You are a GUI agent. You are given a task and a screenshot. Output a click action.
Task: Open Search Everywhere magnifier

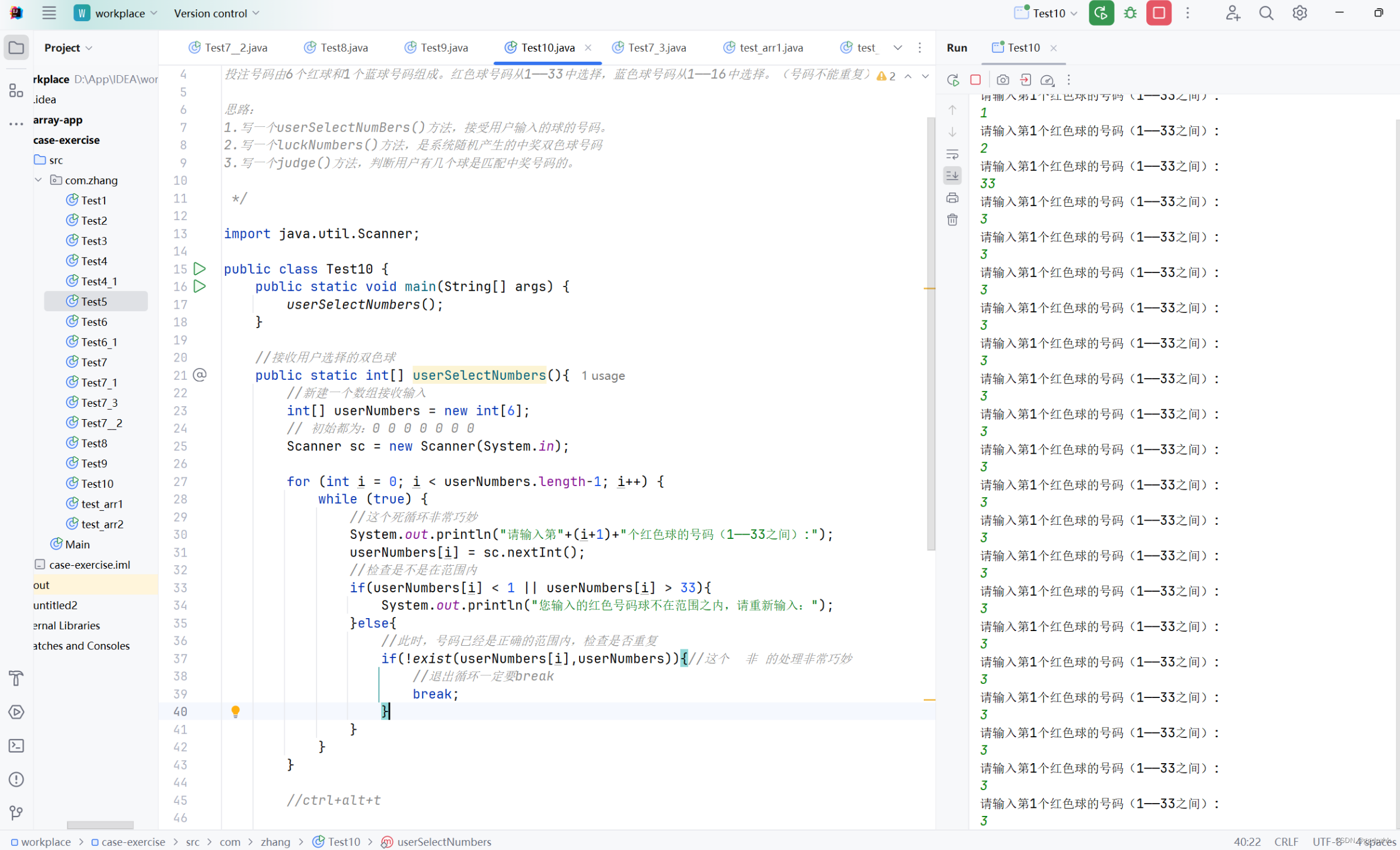[x=1266, y=13]
